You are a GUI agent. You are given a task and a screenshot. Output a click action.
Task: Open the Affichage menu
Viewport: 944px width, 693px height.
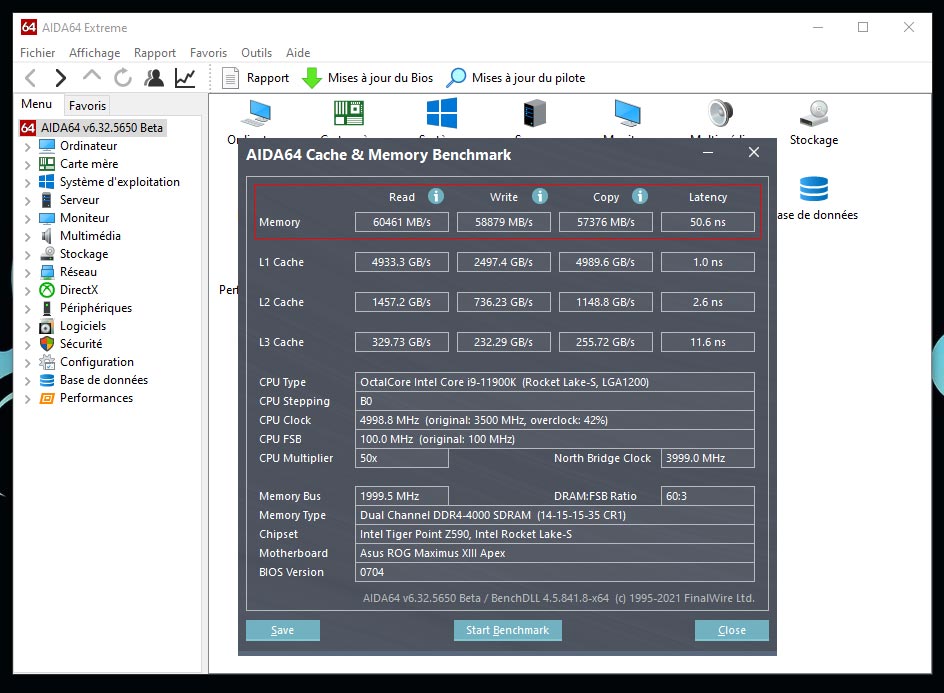95,53
